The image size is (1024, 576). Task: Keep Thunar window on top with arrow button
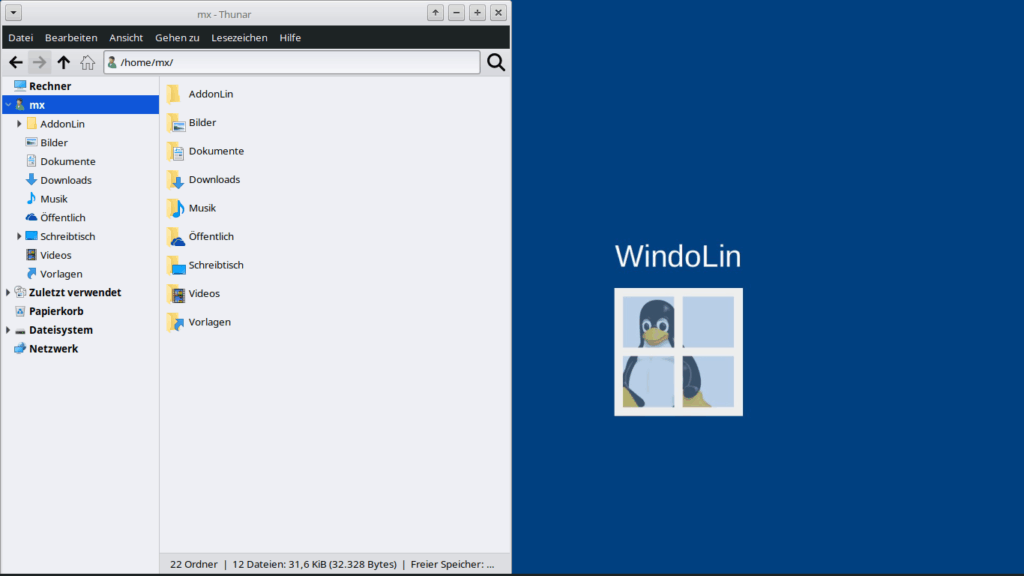click(x=436, y=12)
